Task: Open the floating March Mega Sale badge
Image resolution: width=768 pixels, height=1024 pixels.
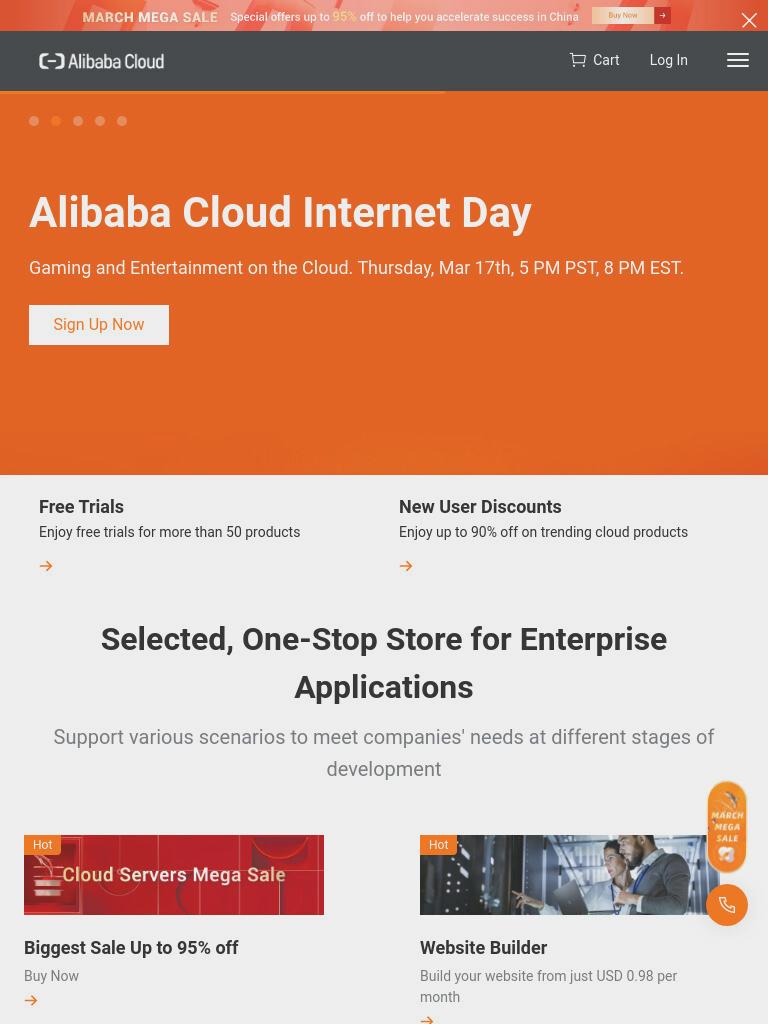Action: coord(727,827)
